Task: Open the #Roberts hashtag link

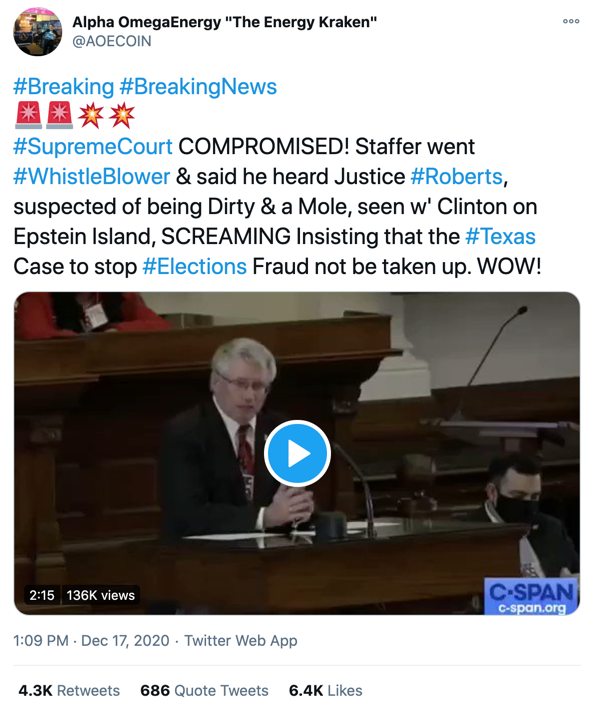Action: click(456, 176)
